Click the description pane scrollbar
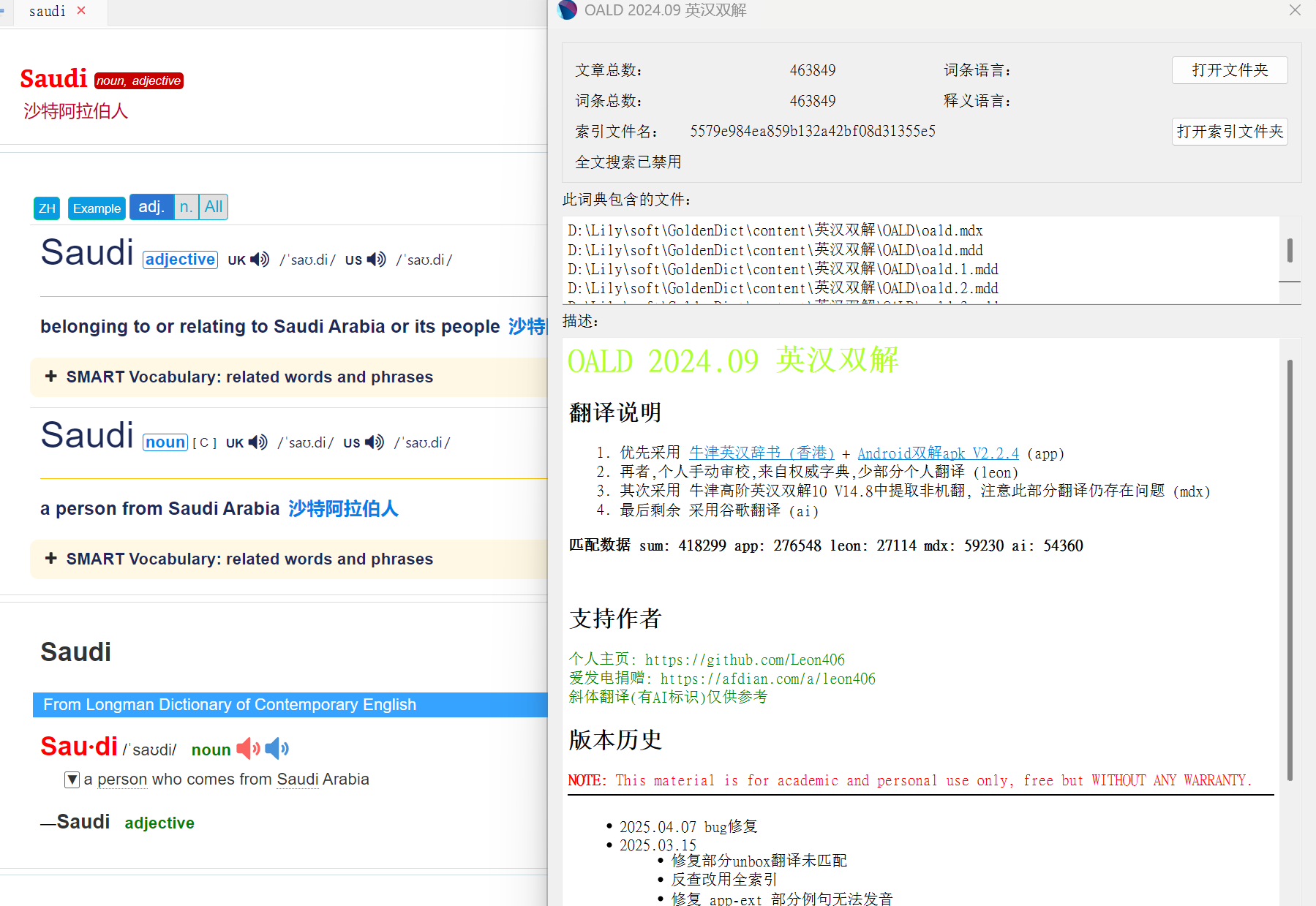1316x906 pixels. [x=1290, y=570]
